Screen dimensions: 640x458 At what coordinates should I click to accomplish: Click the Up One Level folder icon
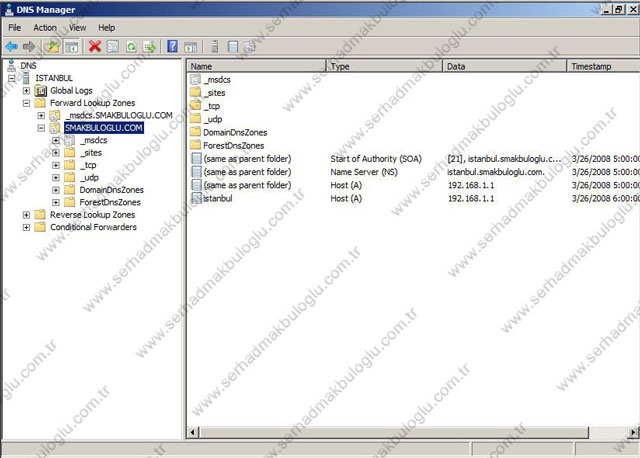tap(52, 47)
